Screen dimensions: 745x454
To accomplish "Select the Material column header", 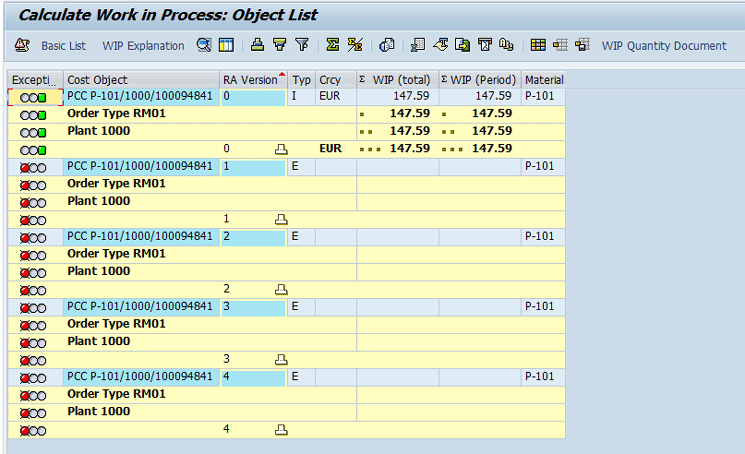I will (x=544, y=79).
